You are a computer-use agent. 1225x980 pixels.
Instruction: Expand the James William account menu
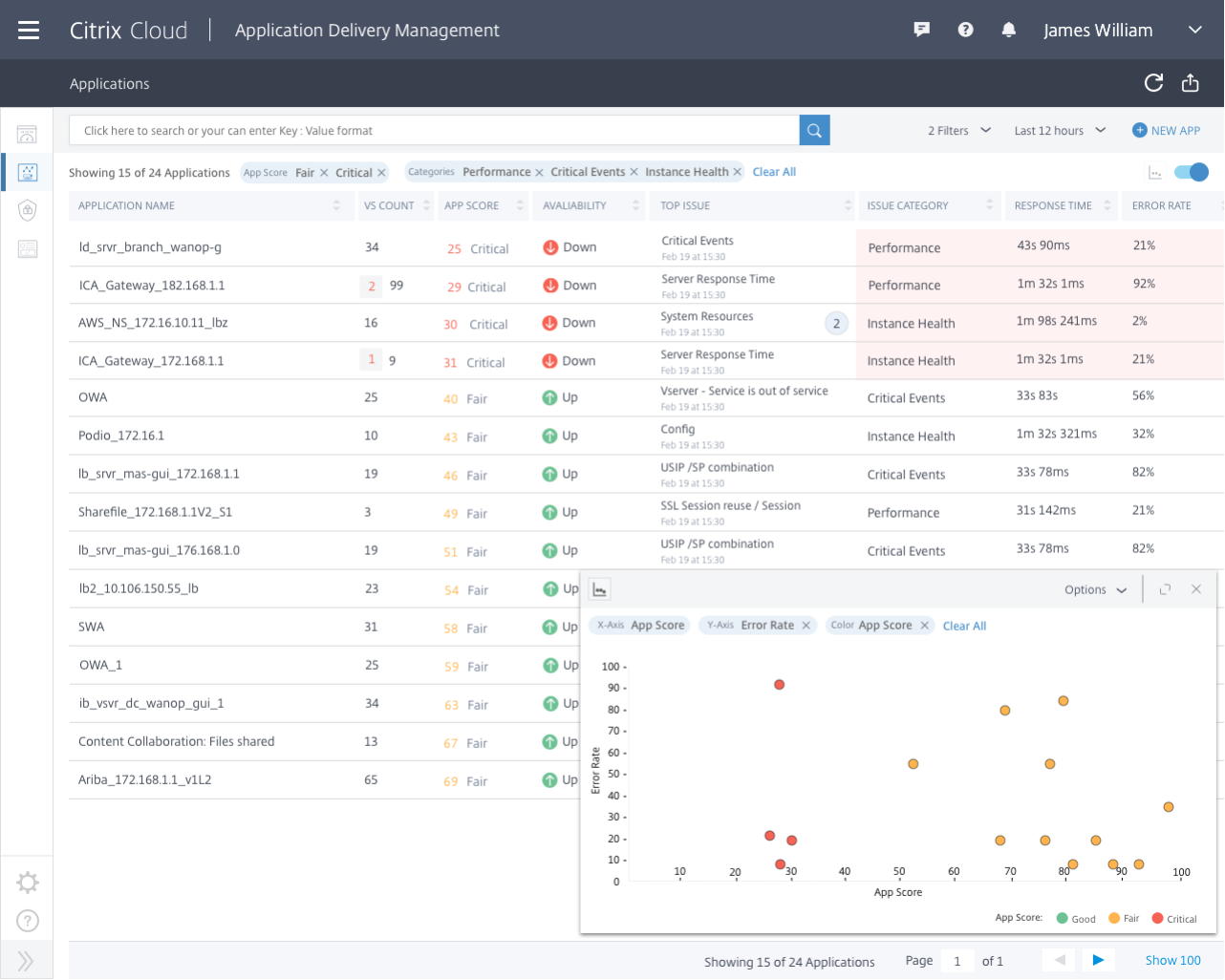click(x=1194, y=30)
